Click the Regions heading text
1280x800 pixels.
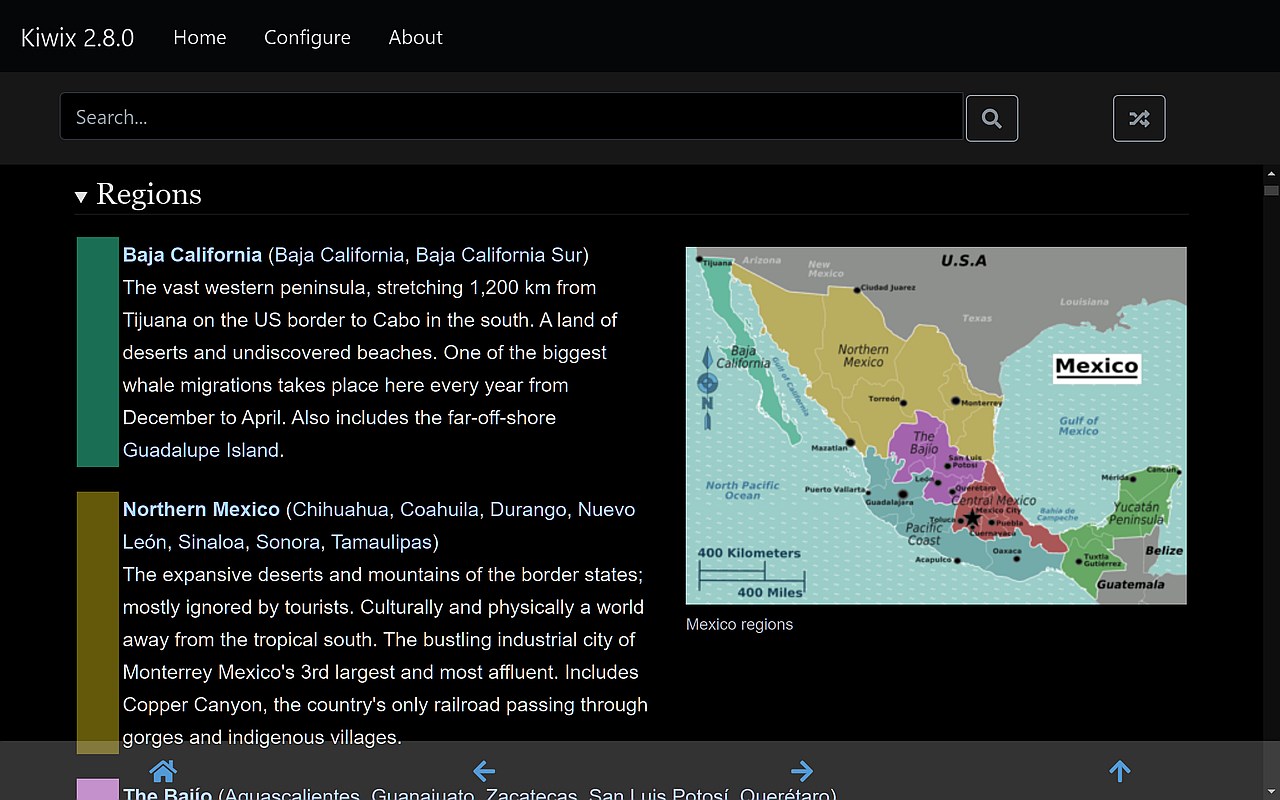[149, 194]
